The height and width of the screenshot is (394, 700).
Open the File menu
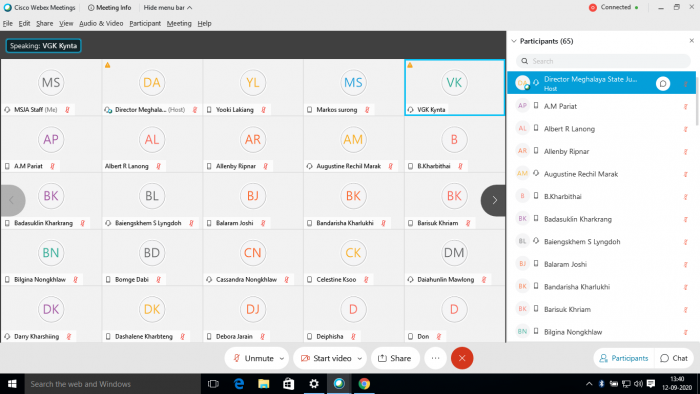(x=8, y=23)
